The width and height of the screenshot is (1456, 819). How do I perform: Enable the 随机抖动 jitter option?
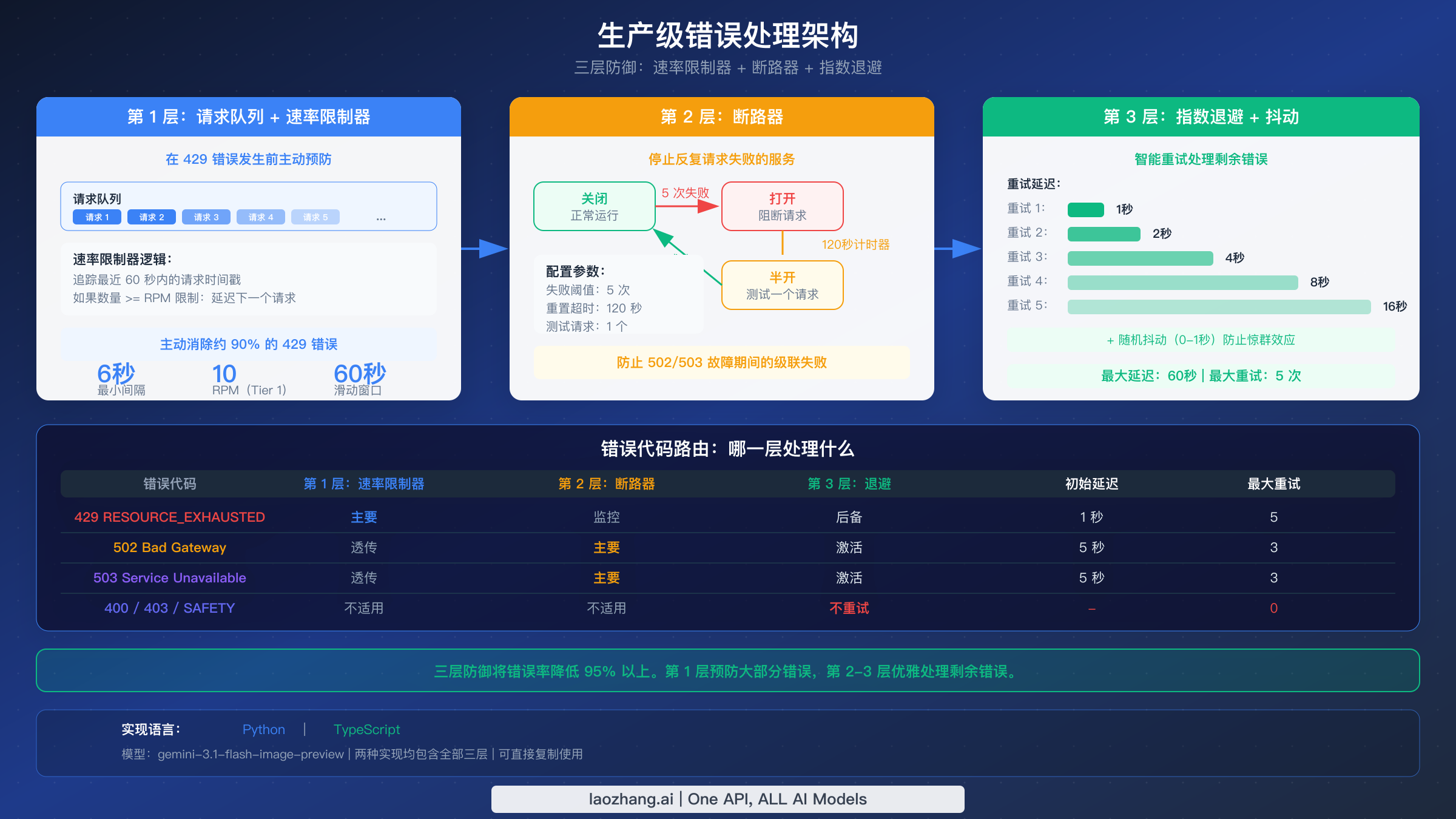coord(1200,340)
